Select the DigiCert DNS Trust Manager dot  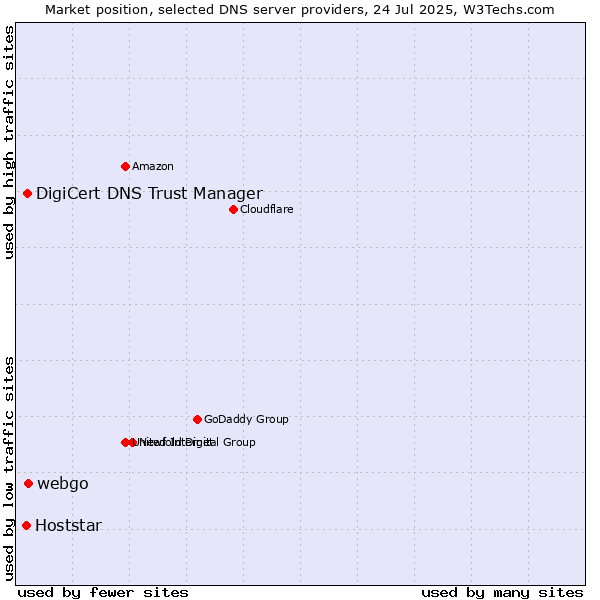coord(27,194)
